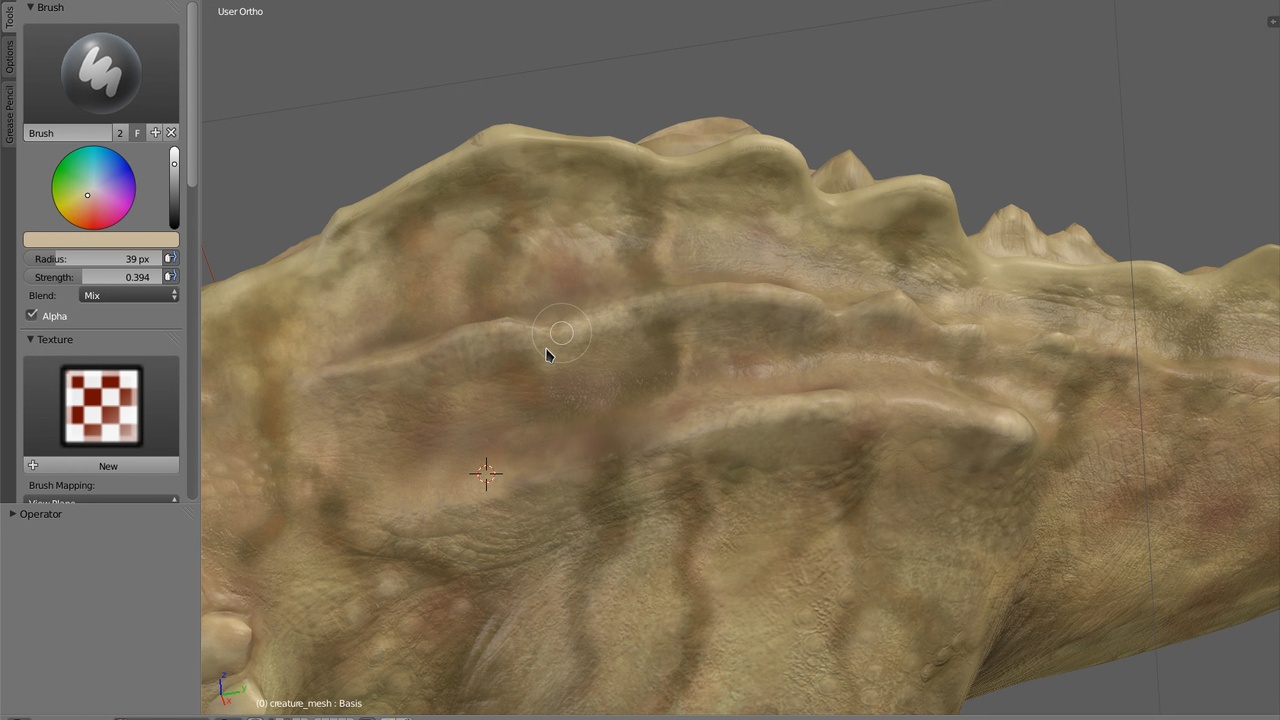Uncheck the Alpha checkbox
Screen dimensions: 1280x720
point(32,315)
